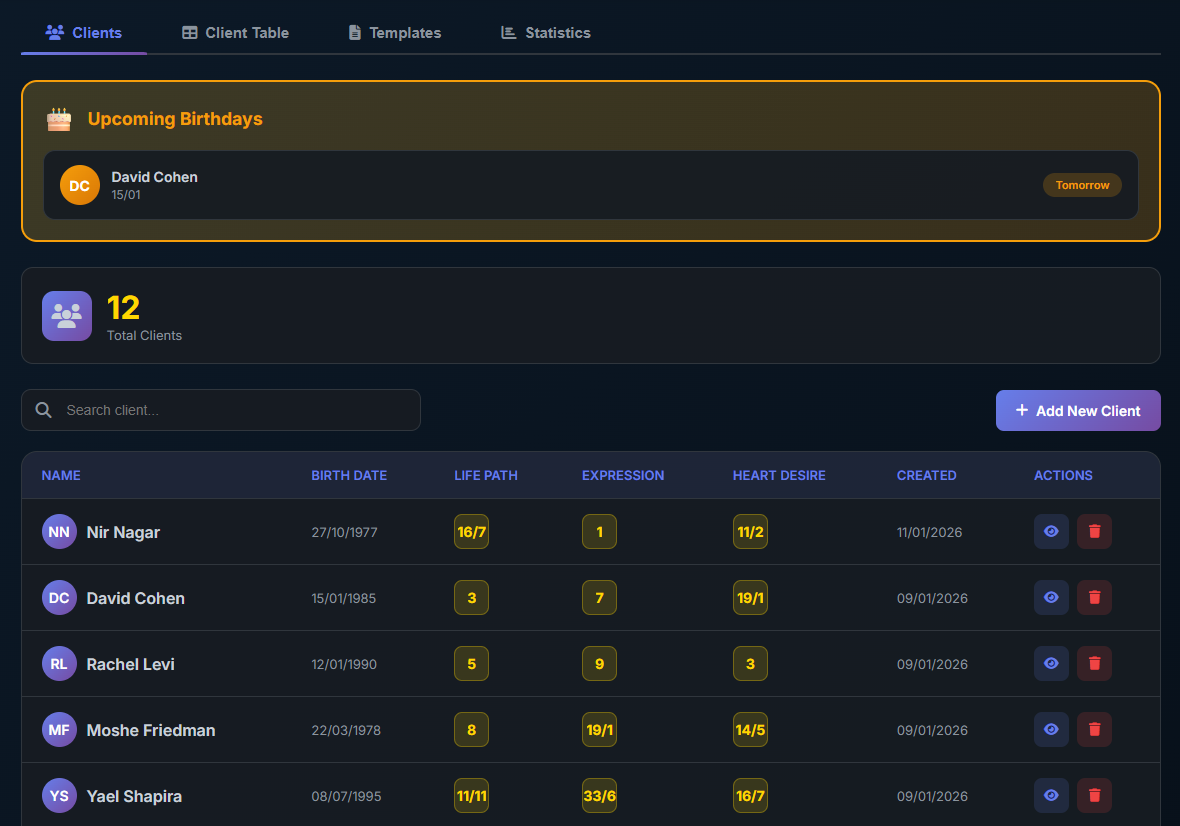
Task: Click David Cohen's orange birthday avatar
Action: (x=80, y=185)
